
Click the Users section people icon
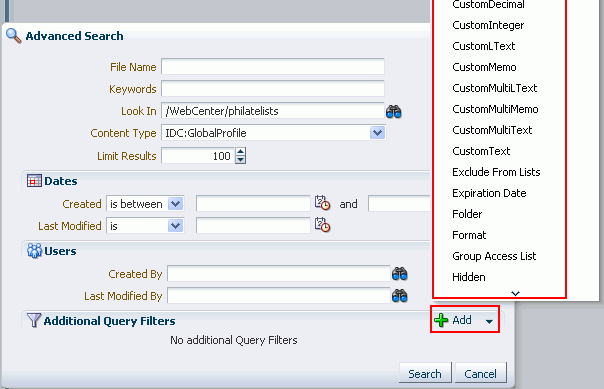(34, 251)
